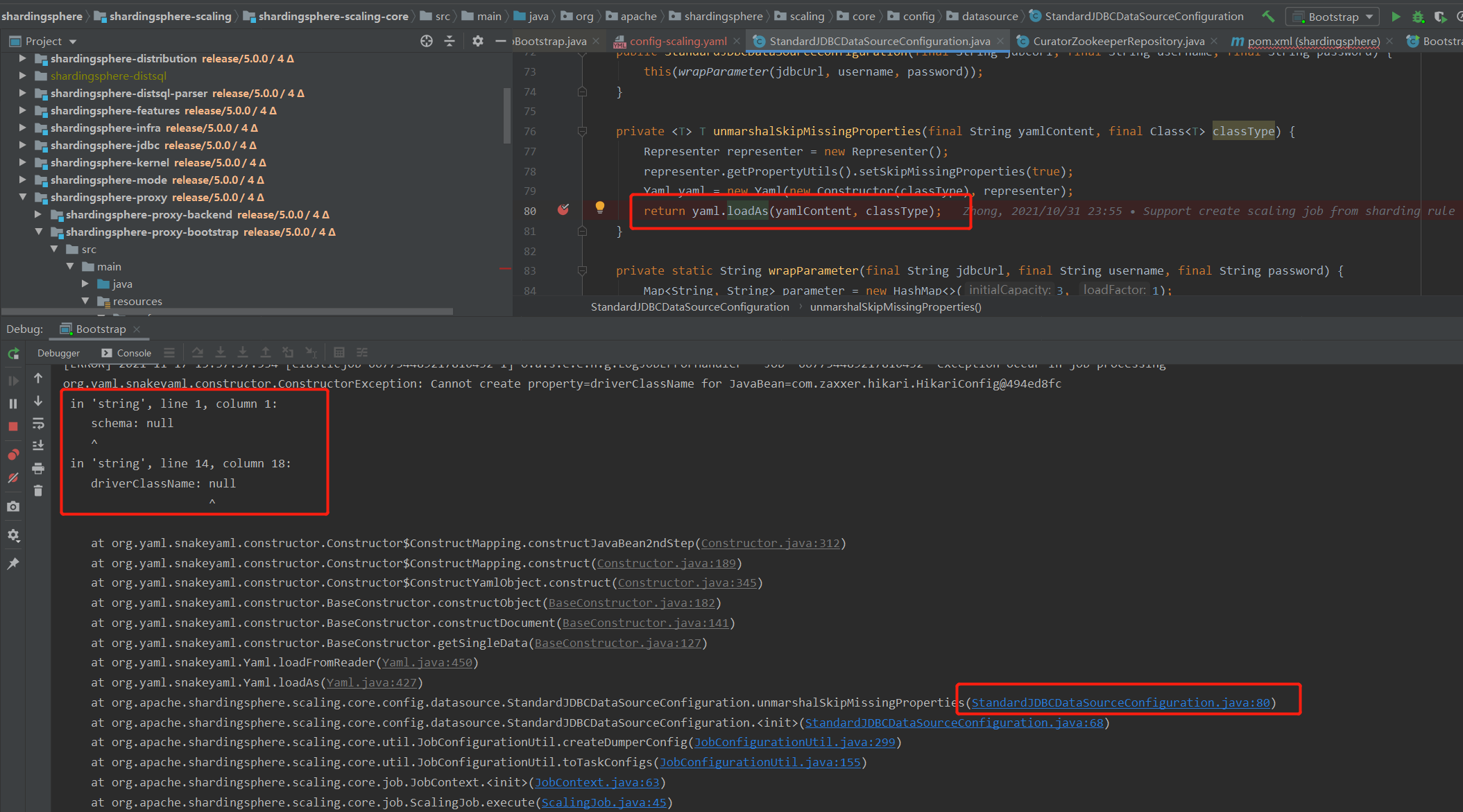Switch to the config-scaling.yaml tab

tap(678, 42)
